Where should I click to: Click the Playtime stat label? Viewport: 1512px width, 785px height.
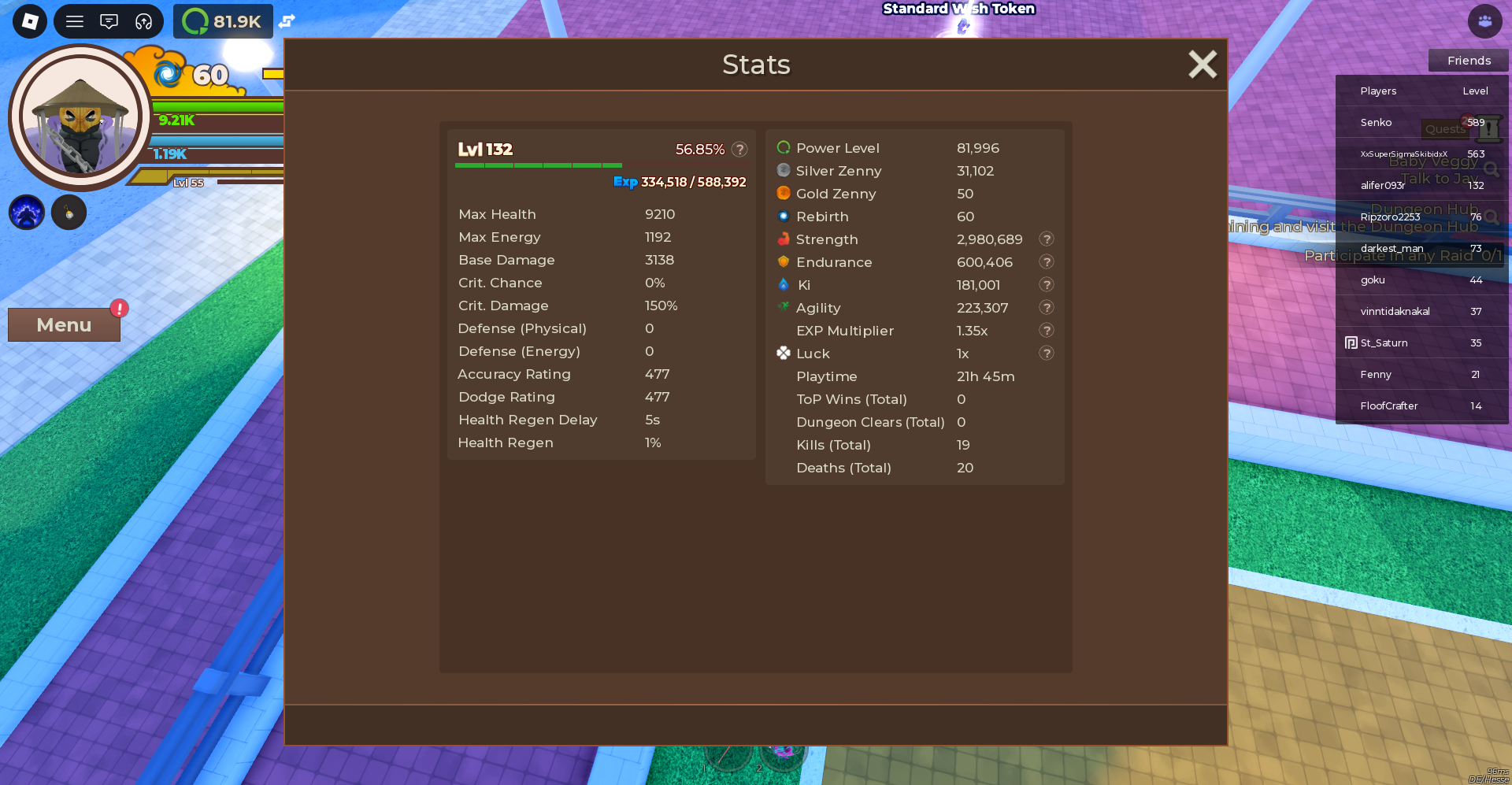click(826, 376)
